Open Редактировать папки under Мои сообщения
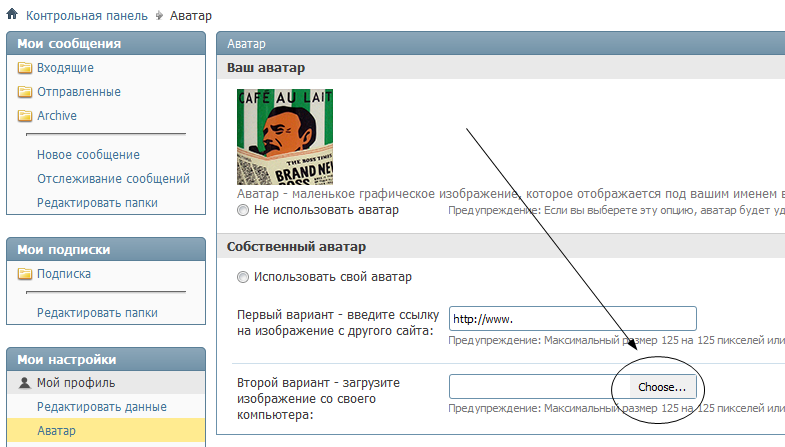The width and height of the screenshot is (785, 447). [x=97, y=203]
